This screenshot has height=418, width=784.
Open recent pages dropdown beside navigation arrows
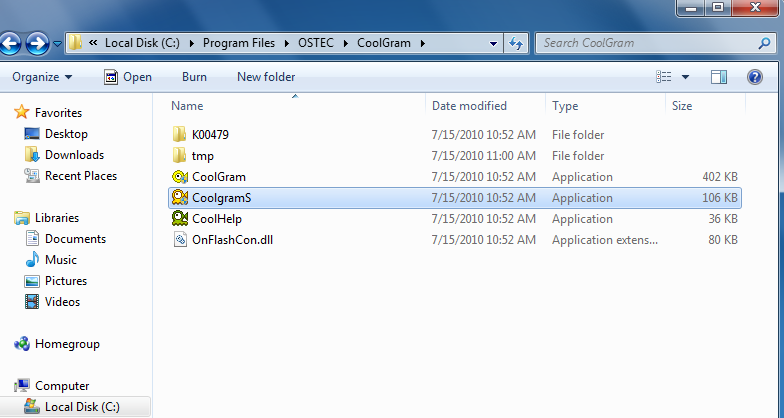click(57, 44)
